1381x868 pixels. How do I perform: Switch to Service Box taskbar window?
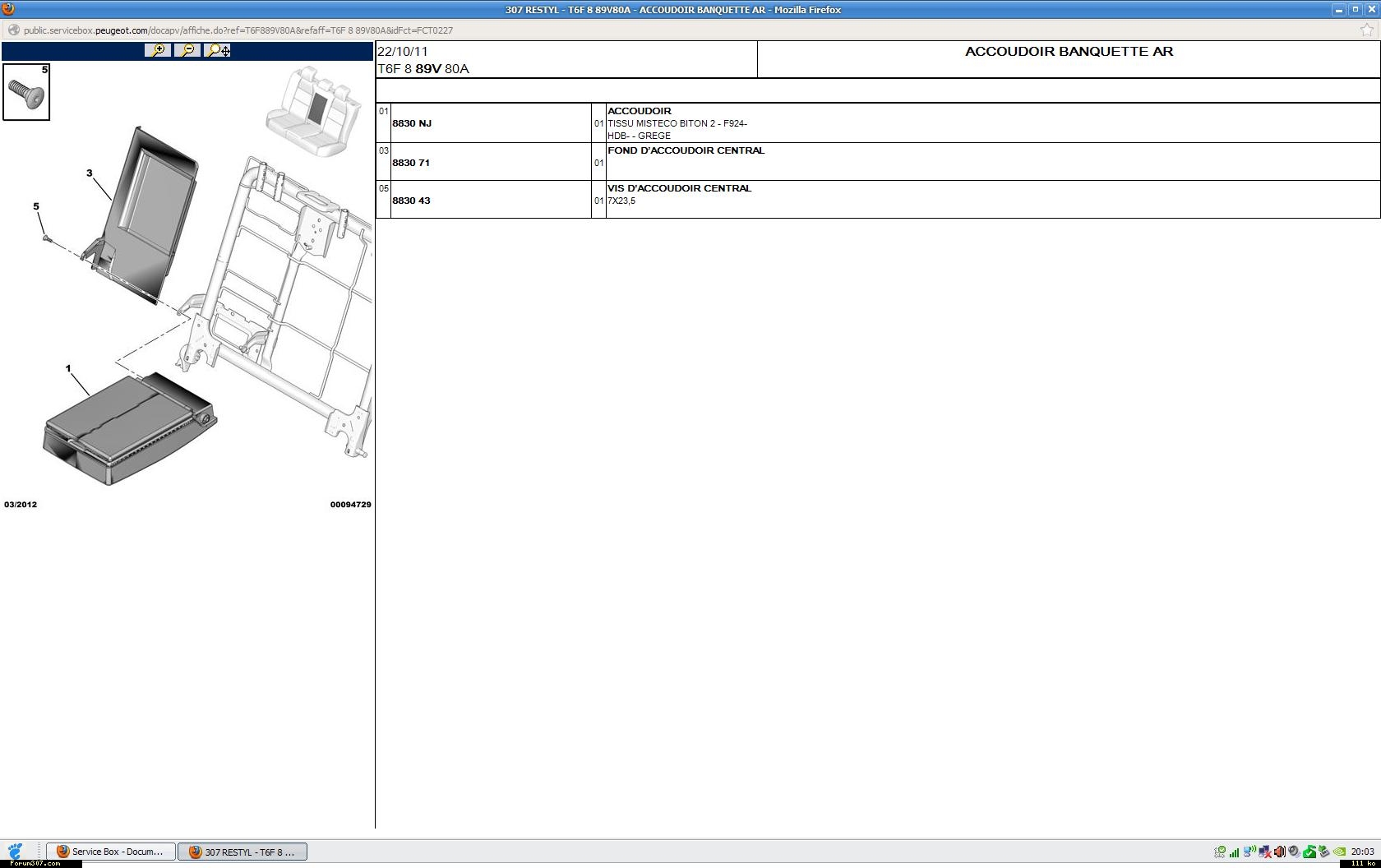111,852
